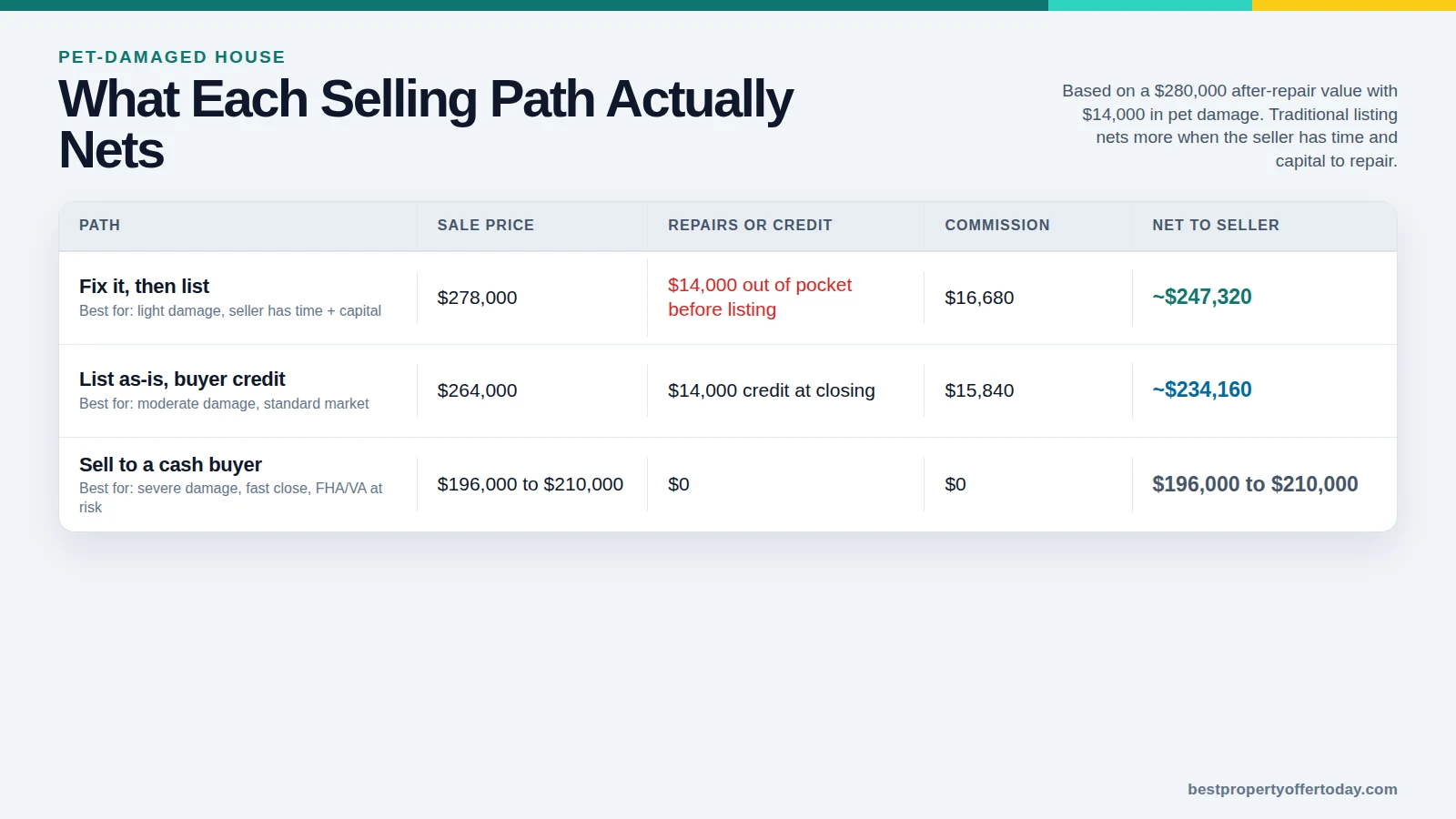Screen dimensions: 1456x819
Task: Click 'Best for: severe damage, fast close, FHA/VA at risk'
Action: tap(230, 498)
